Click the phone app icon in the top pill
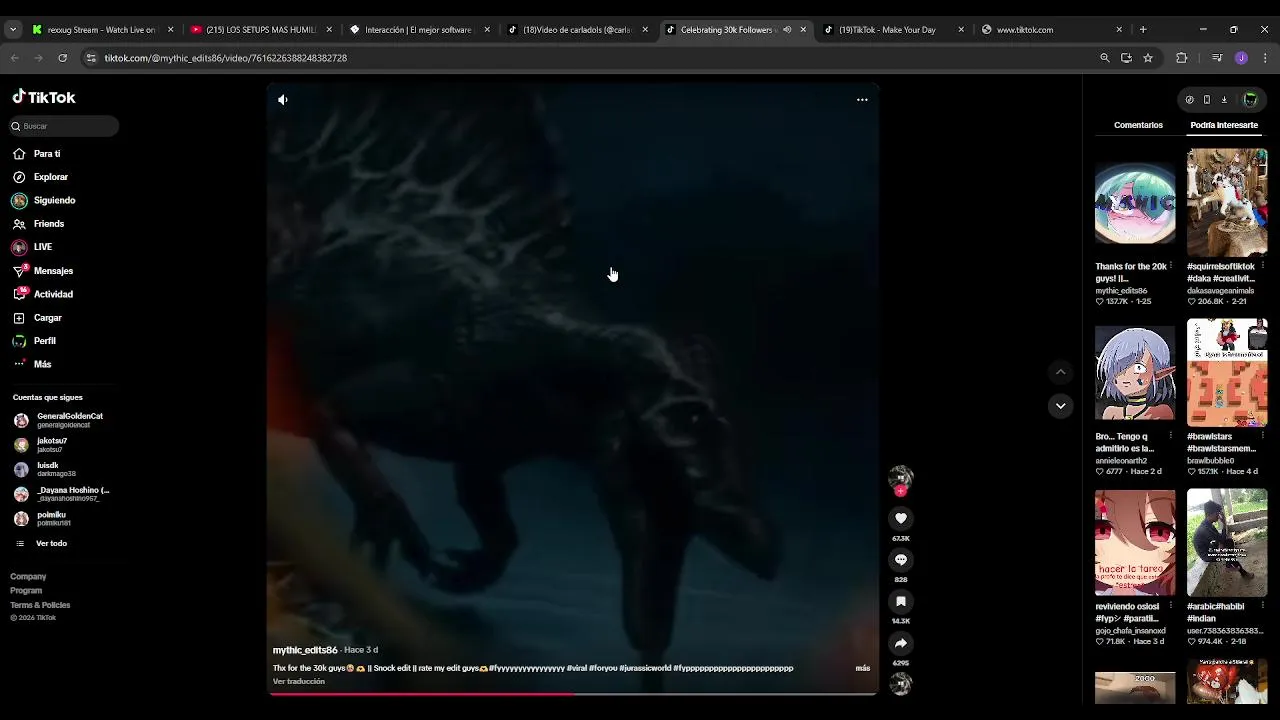Image resolution: width=1280 pixels, height=720 pixels. click(x=1207, y=100)
